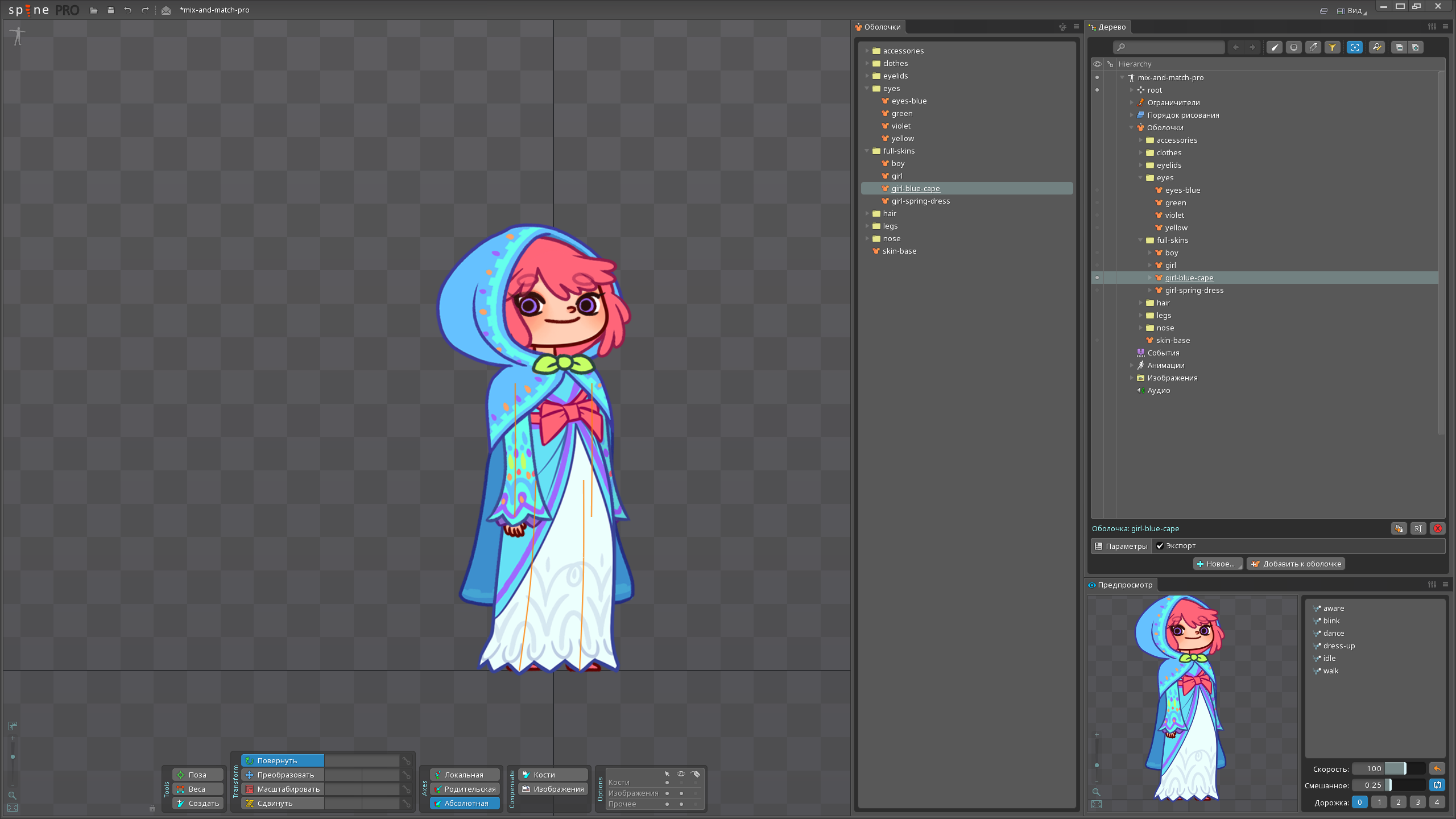Screen dimensions: 1456x819
Task: Adjust the Скорость speed slider
Action: click(1404, 769)
